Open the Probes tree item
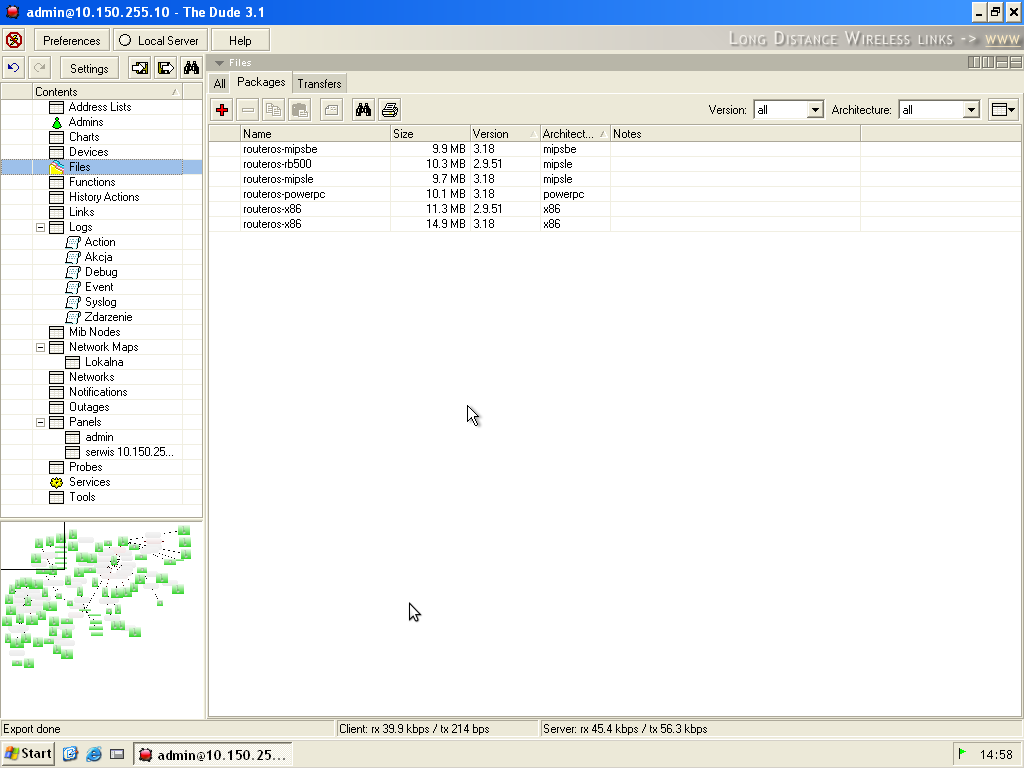 [x=76, y=468]
